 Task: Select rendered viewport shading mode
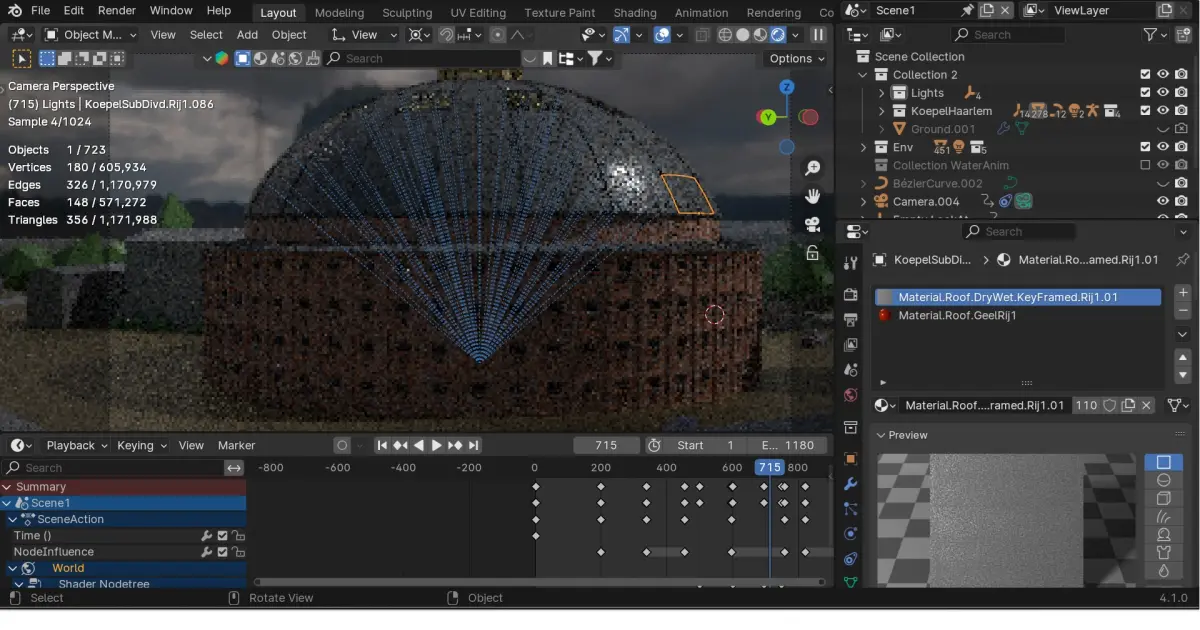(x=777, y=35)
